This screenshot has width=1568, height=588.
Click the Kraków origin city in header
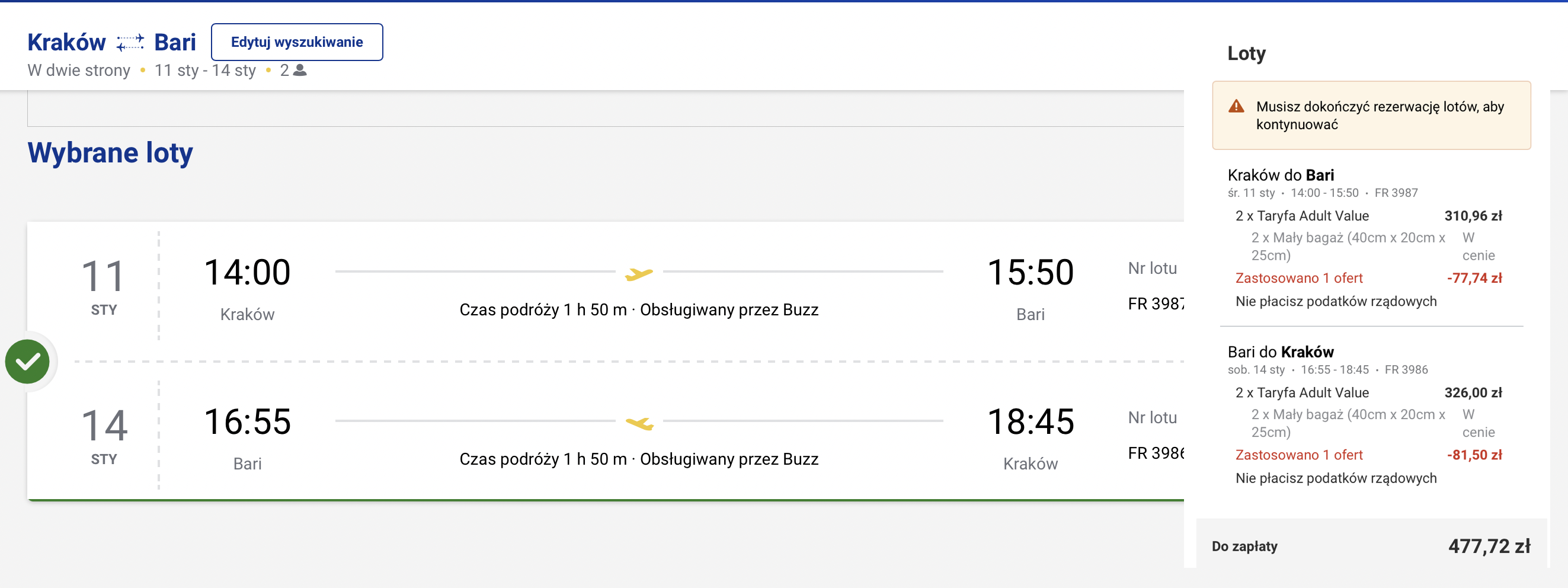(x=66, y=43)
